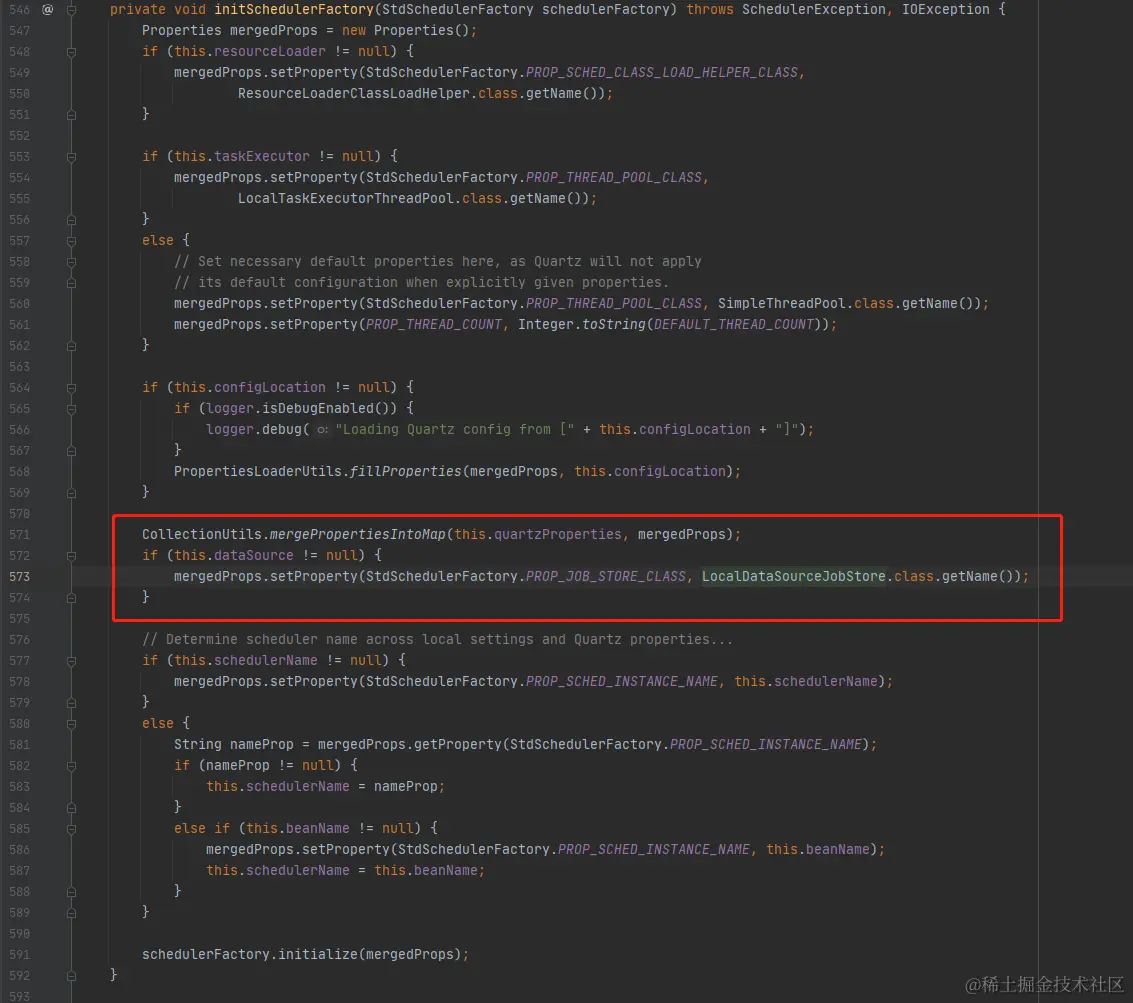Collapse the schedulerName if-block fold on line 577
Viewport: 1133px width, 1003px height.
[x=72, y=661]
